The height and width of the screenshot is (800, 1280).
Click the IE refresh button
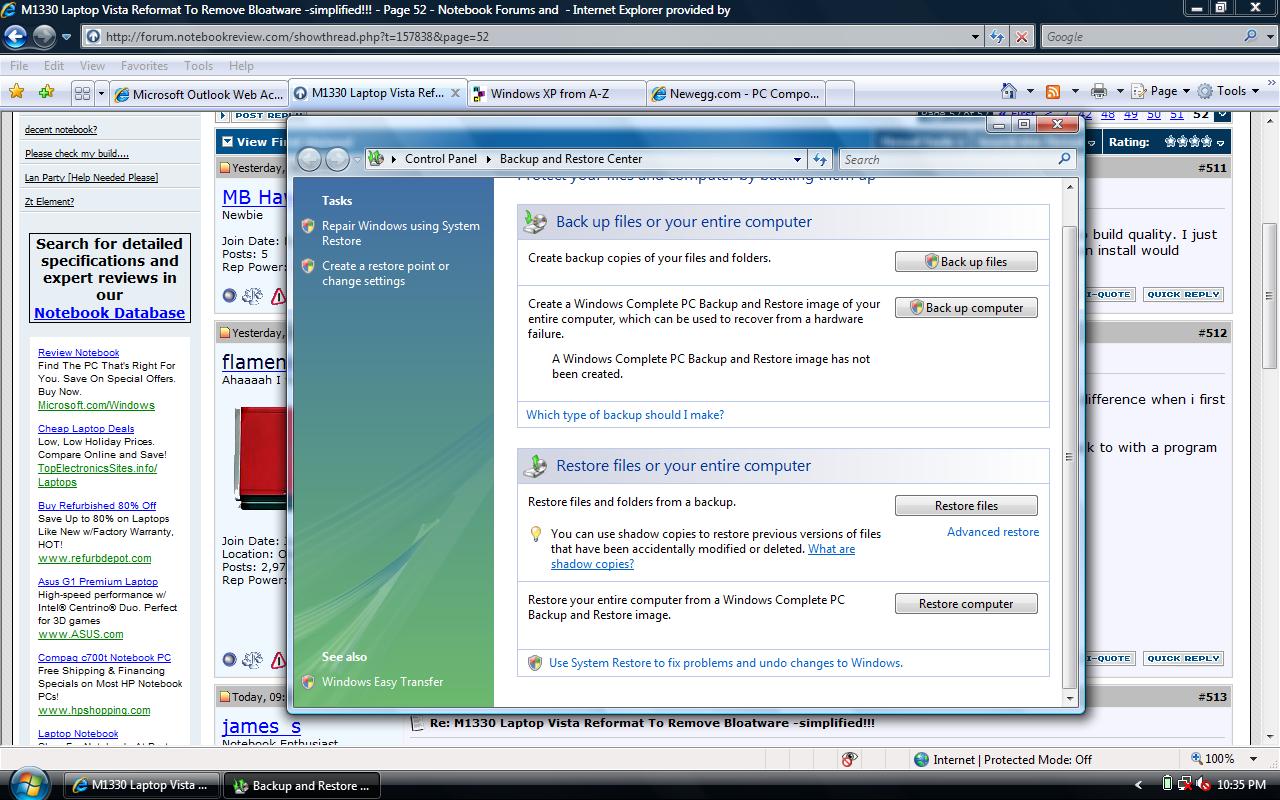click(x=997, y=37)
